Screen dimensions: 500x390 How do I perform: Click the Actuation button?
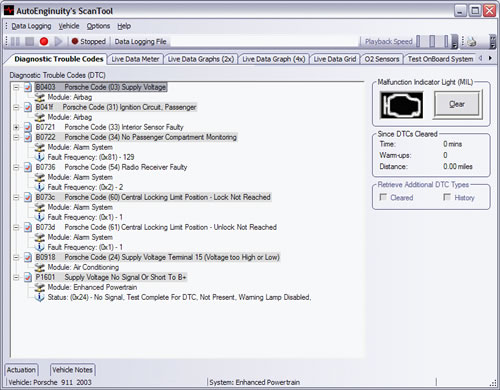pyautogui.click(x=21, y=370)
